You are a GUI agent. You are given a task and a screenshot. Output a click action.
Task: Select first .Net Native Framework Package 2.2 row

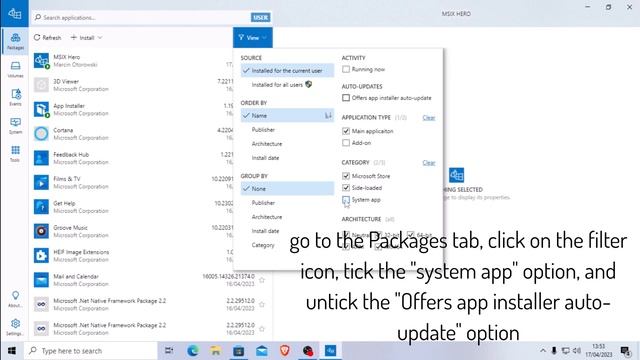click(151, 304)
